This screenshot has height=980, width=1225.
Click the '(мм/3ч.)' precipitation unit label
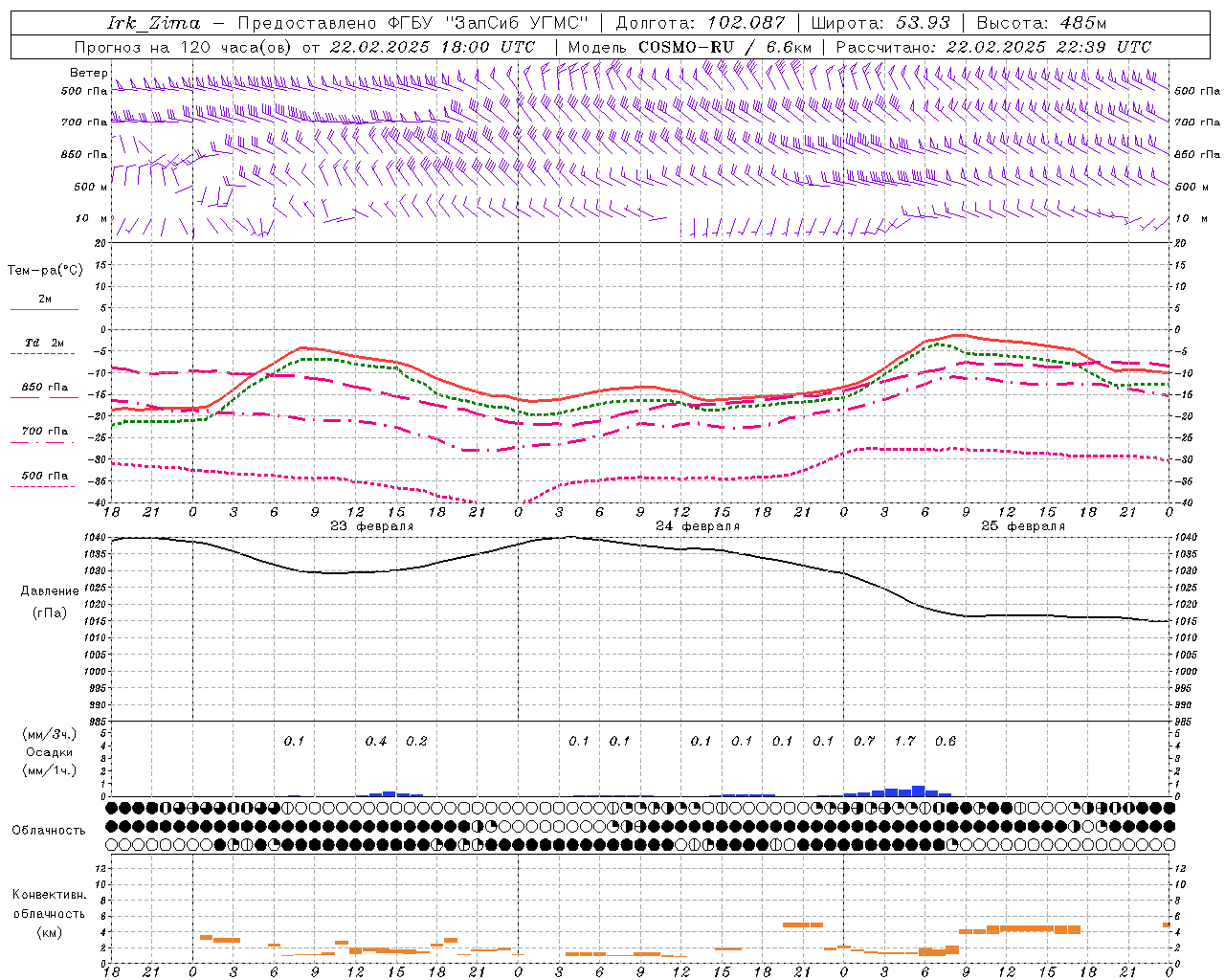50,734
